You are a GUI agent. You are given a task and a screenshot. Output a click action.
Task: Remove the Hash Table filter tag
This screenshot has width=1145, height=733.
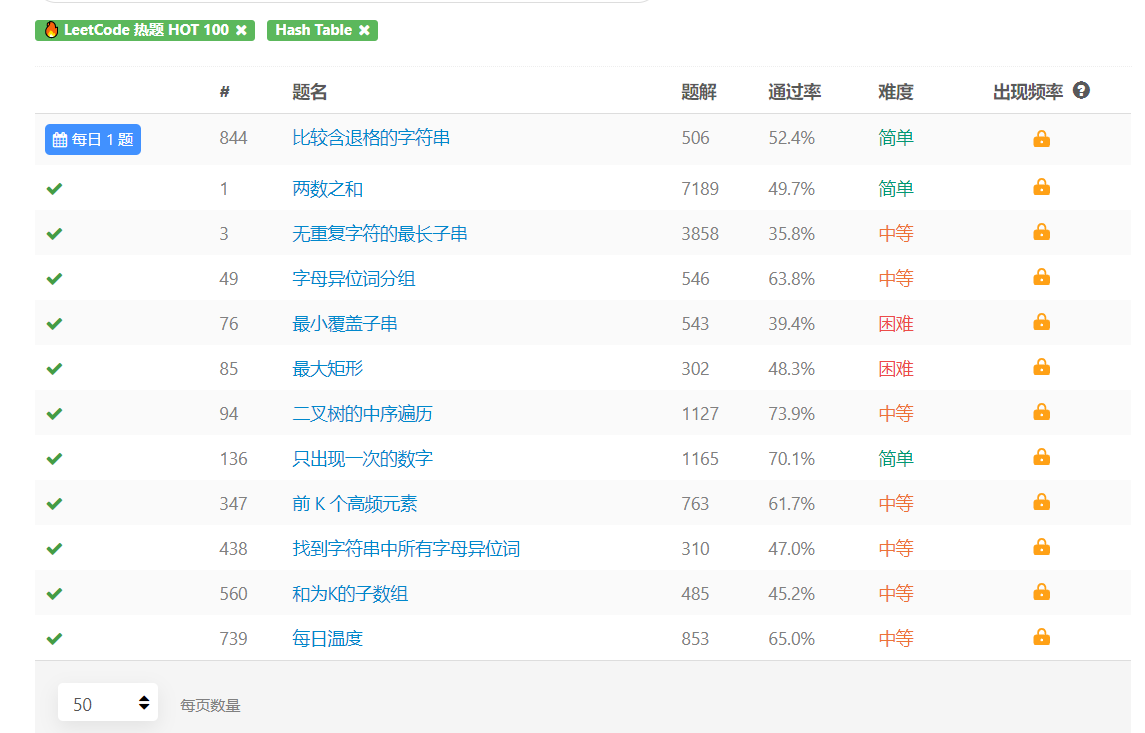click(364, 30)
